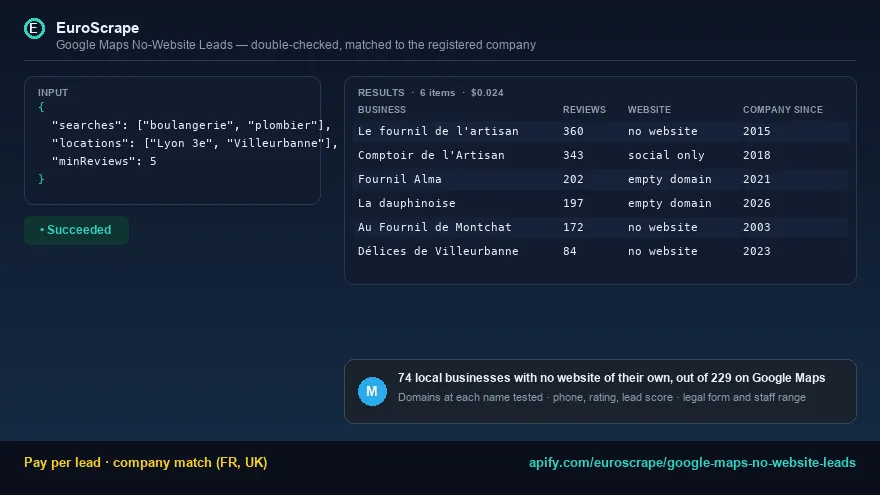
Task: Click Le fournil de l'artisan's no website cell
Action: point(663,131)
